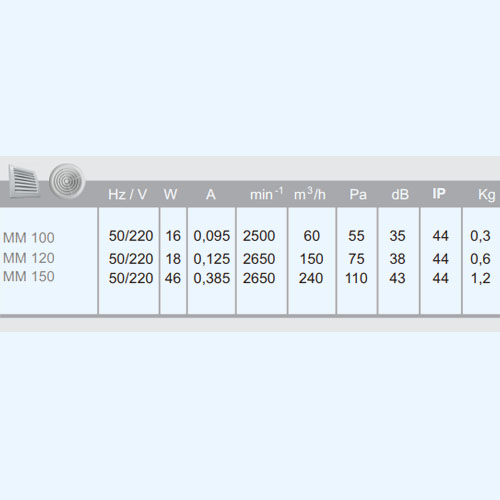Click the square louvered grille fan icon
Viewport: 500px width, 500px height.
24,181
